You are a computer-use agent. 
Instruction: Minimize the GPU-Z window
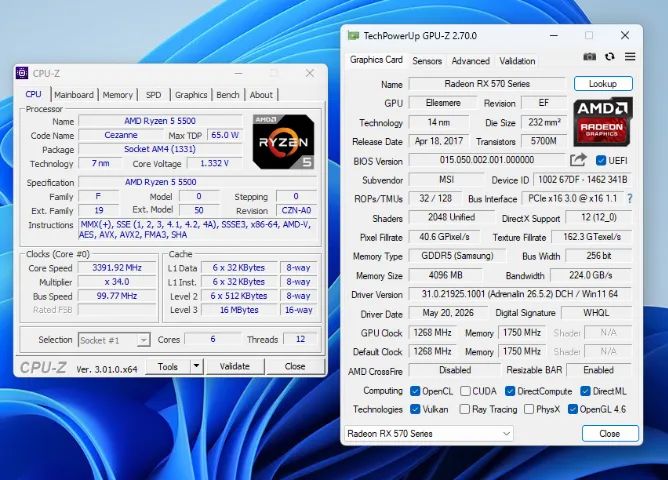554,35
